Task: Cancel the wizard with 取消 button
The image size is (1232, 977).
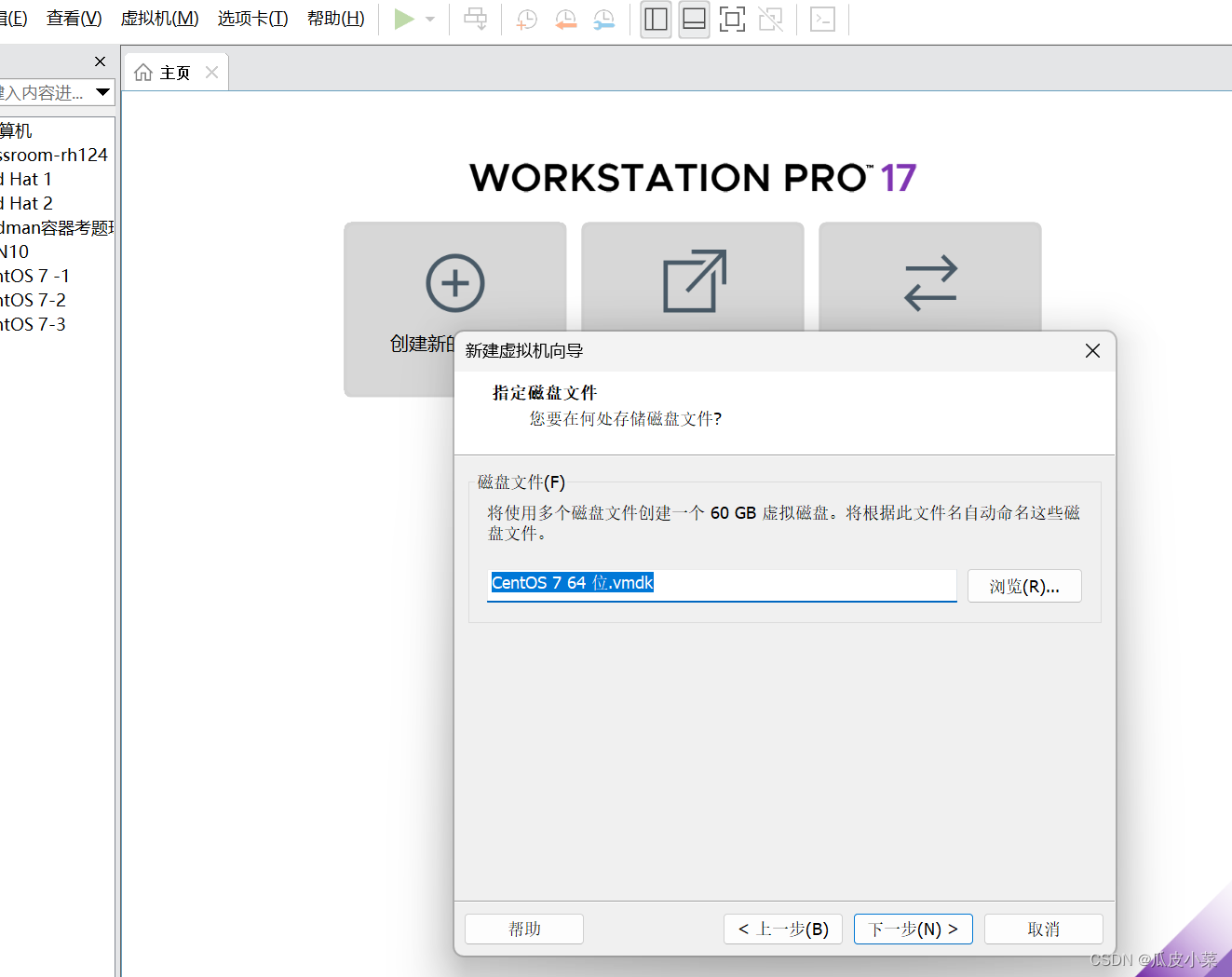Action: (x=1044, y=929)
